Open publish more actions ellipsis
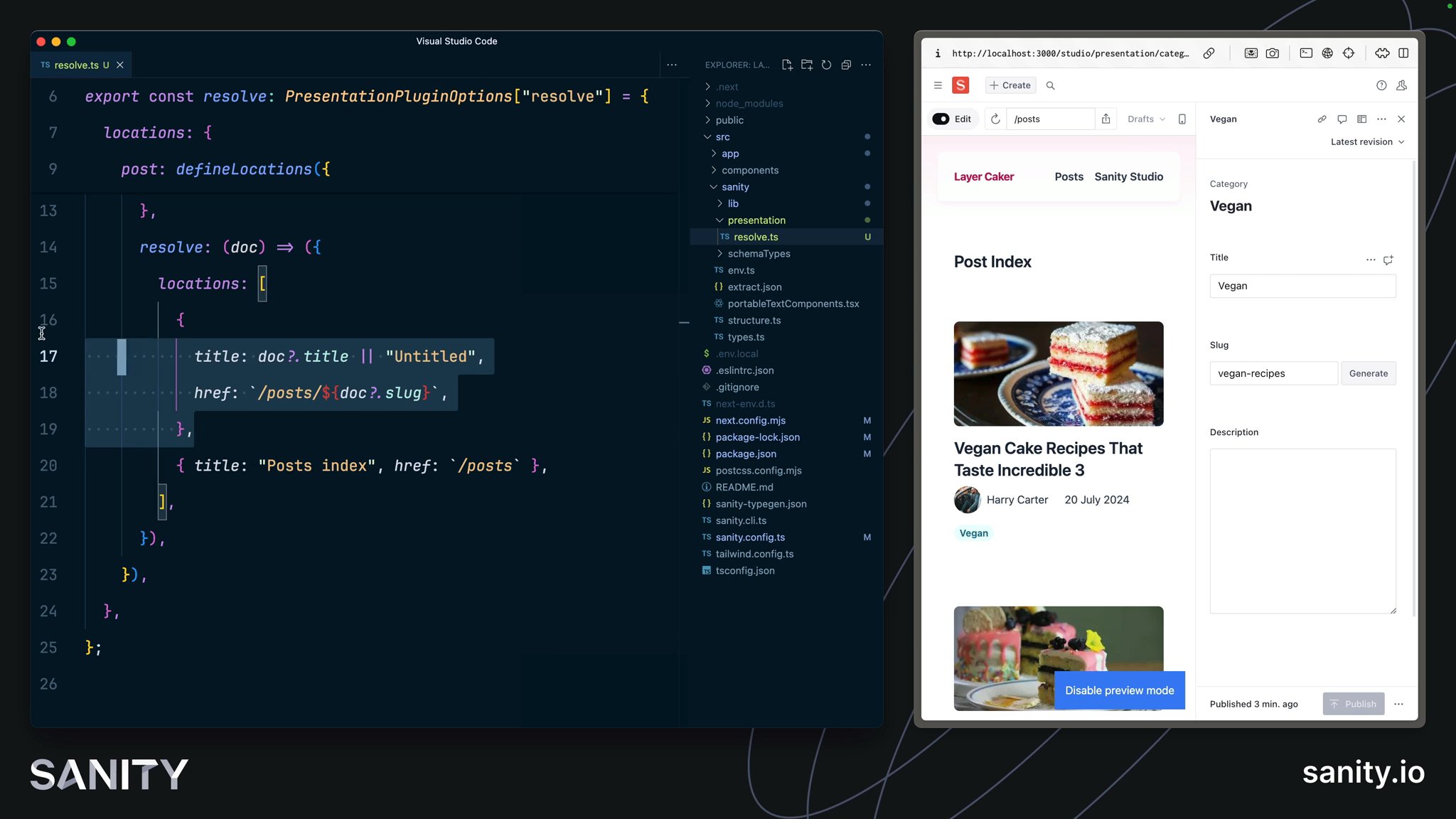1456x819 pixels. [x=1398, y=704]
